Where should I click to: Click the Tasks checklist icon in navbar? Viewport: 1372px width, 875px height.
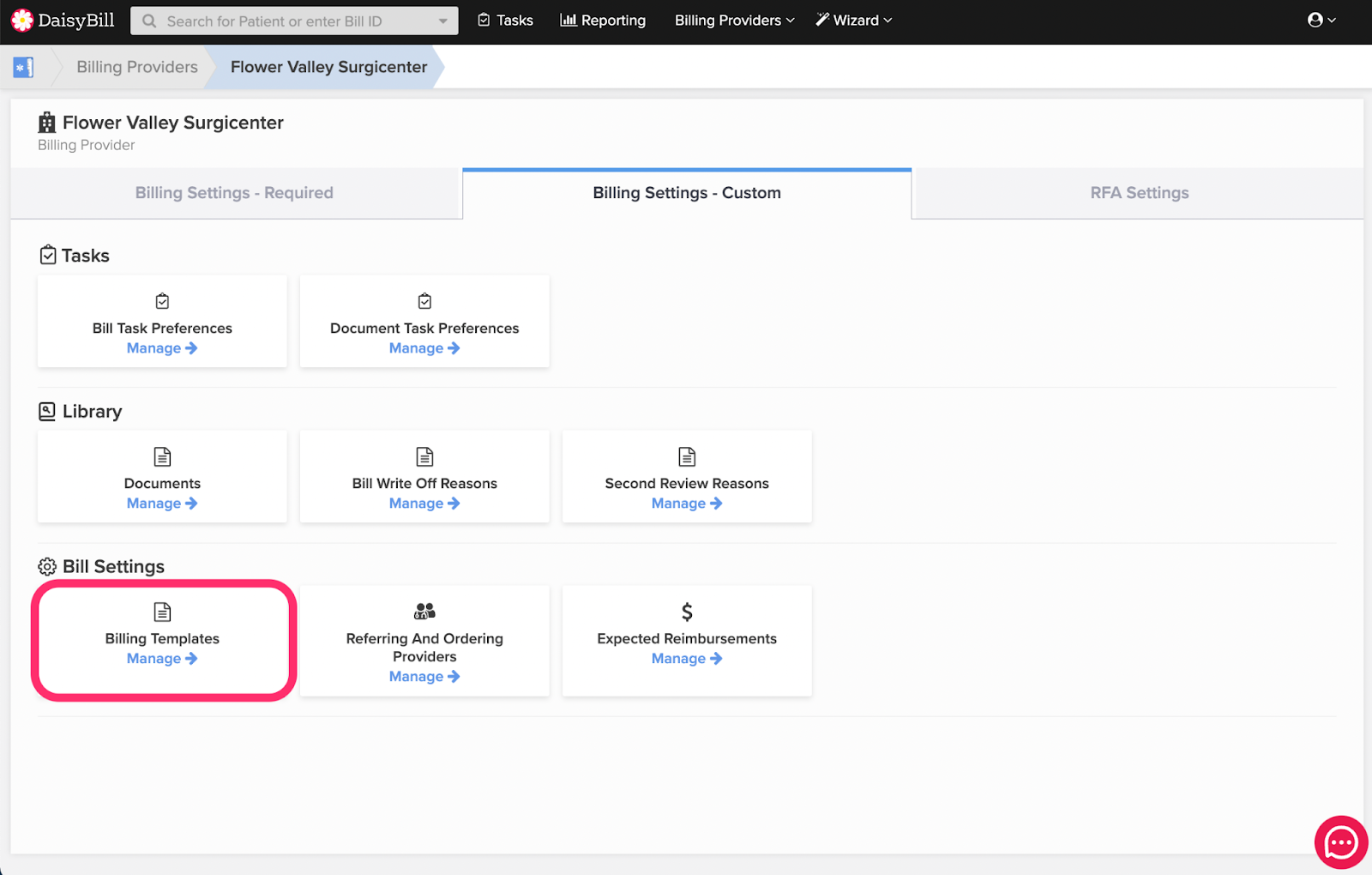click(x=484, y=20)
